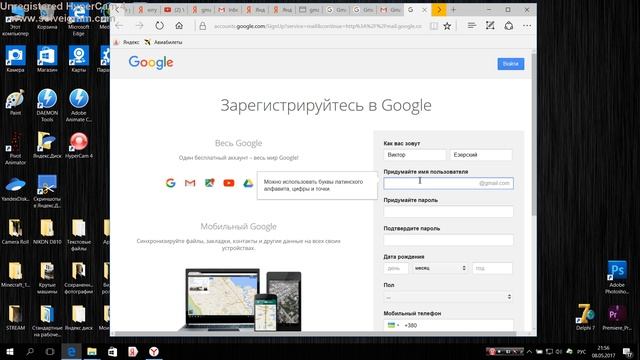Viewport: 640px width, 360px height.
Task: Open the Edge share icon
Action: (509, 26)
